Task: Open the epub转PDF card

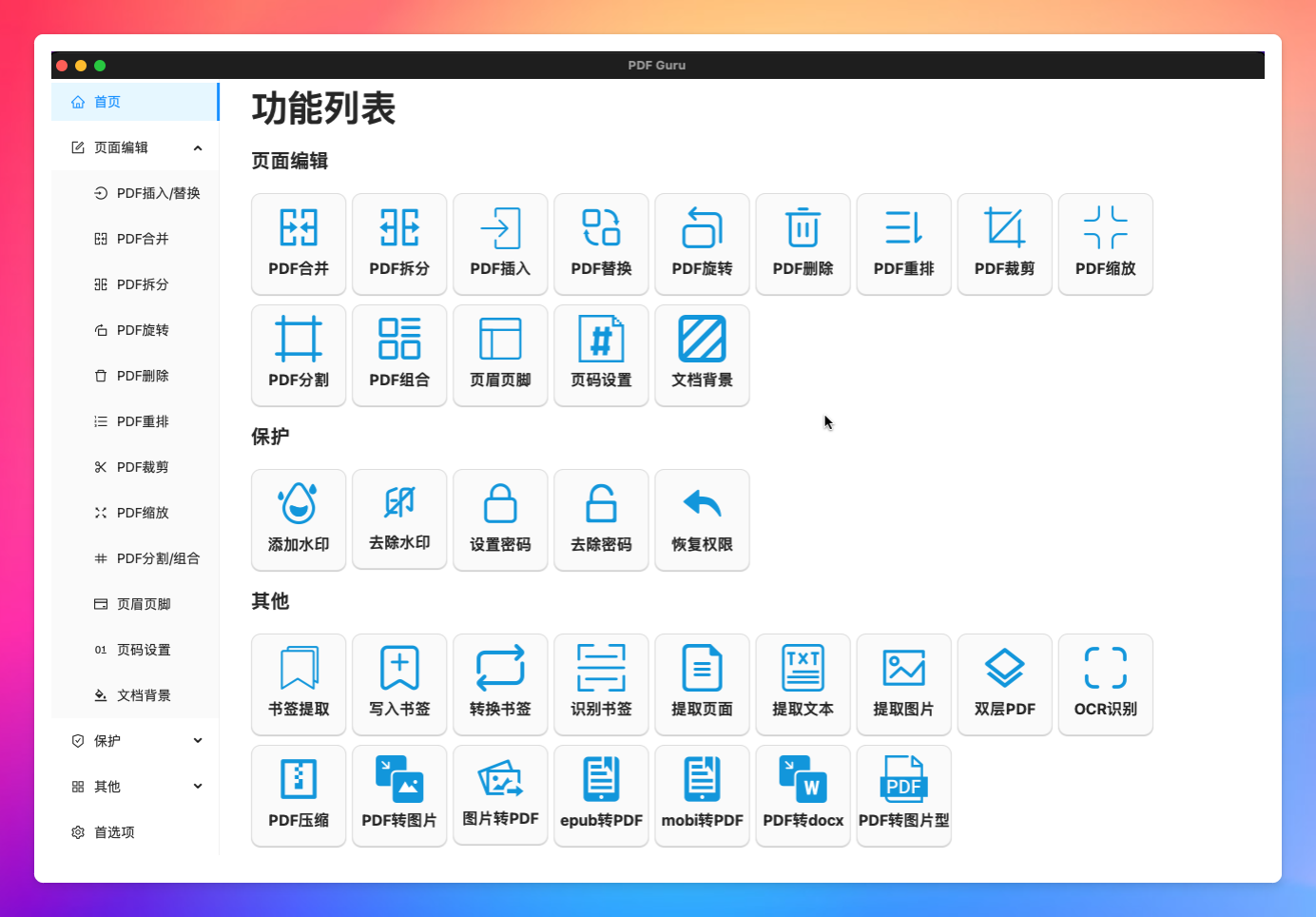Action: point(601,796)
